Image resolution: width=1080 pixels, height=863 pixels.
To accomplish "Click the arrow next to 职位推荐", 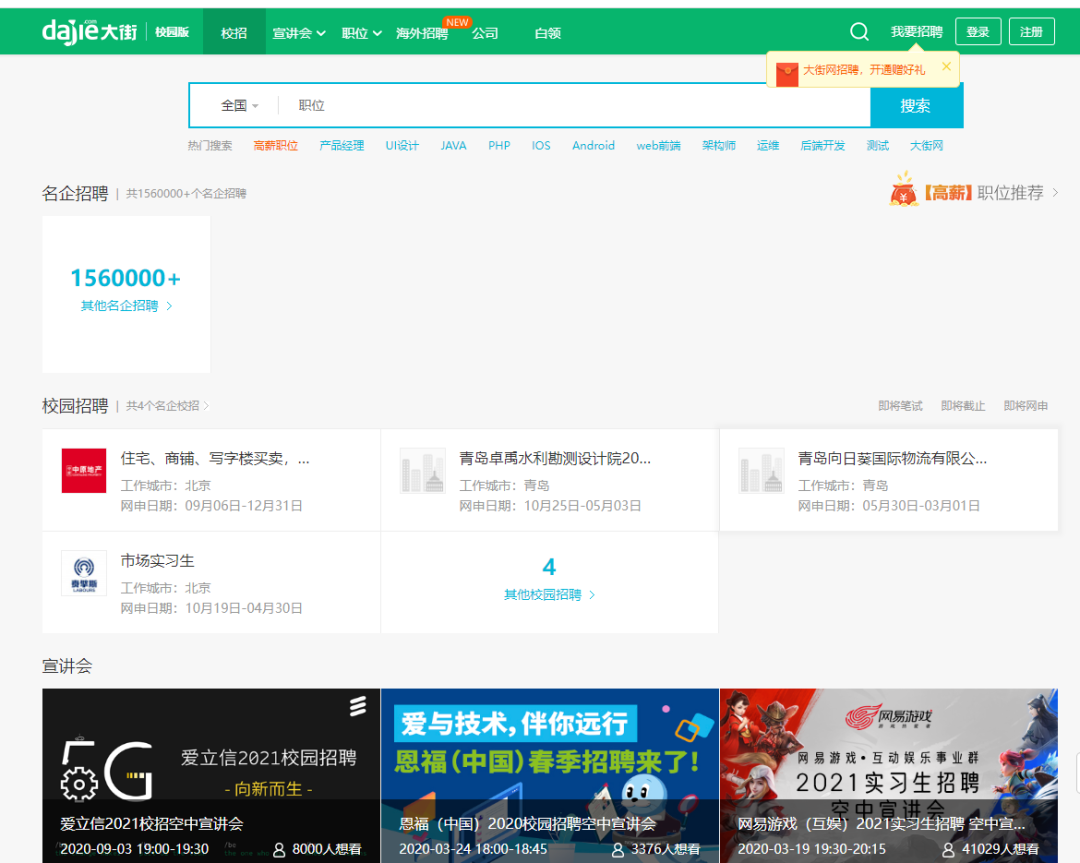I will click(1055, 193).
